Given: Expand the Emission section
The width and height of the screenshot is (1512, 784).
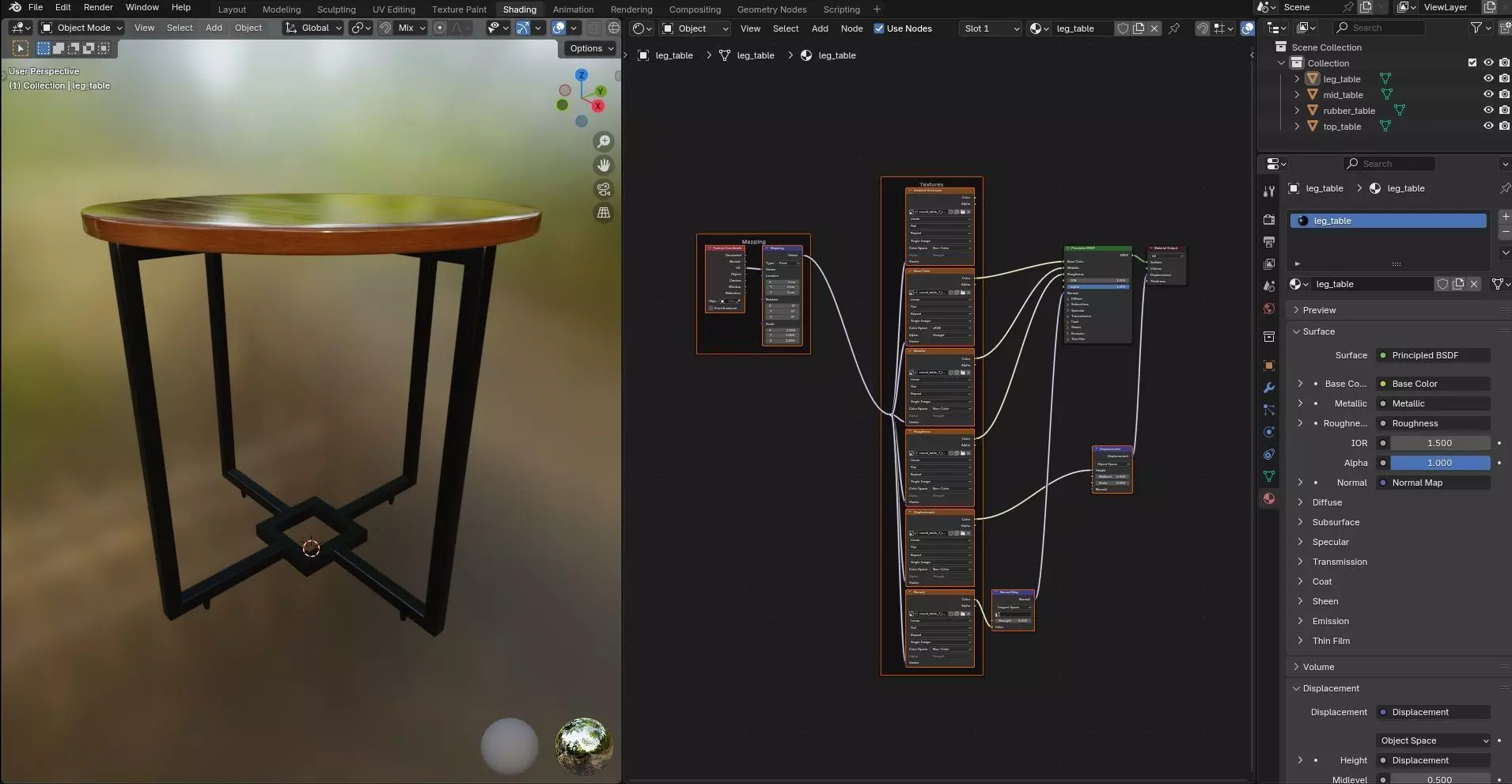Looking at the screenshot, I should [x=1330, y=621].
